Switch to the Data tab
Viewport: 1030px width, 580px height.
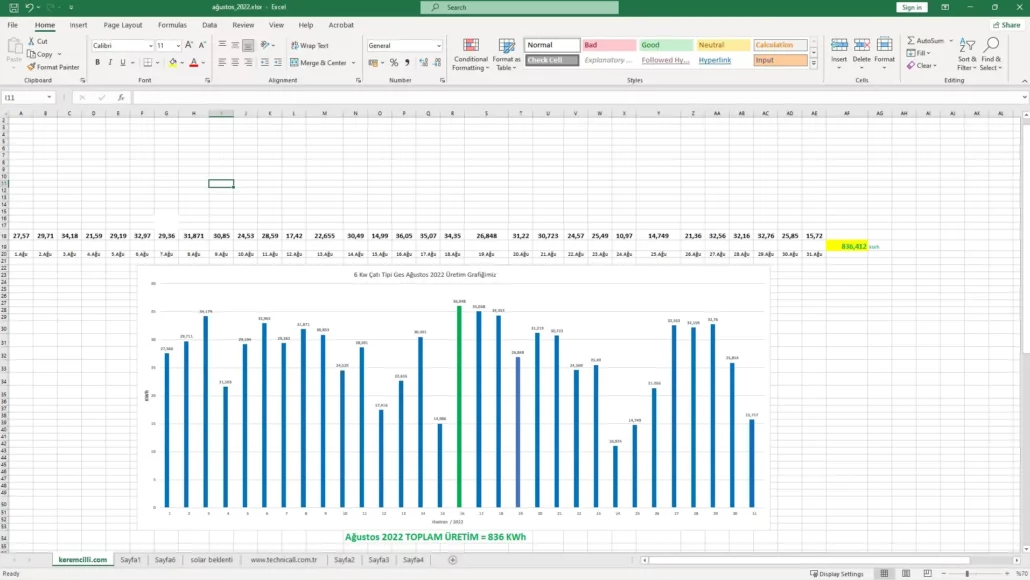[x=210, y=25]
